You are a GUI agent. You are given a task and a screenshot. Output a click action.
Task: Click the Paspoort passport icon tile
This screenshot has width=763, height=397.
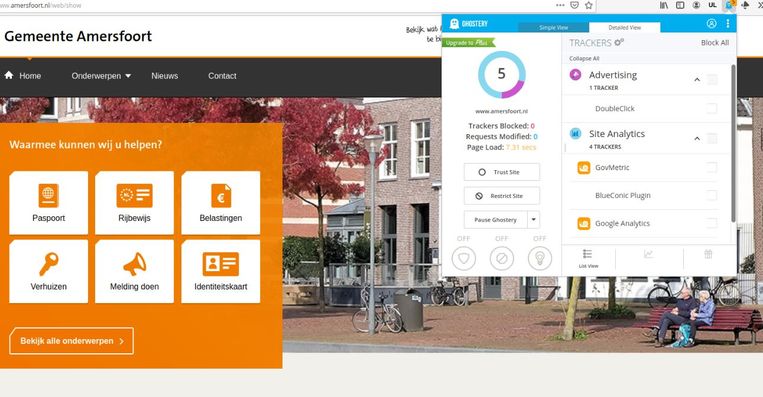49,202
